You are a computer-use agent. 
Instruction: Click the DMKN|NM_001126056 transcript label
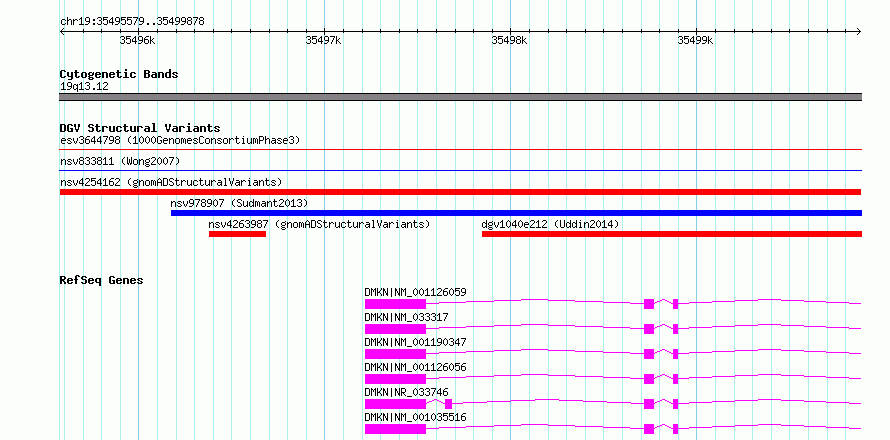click(415, 367)
